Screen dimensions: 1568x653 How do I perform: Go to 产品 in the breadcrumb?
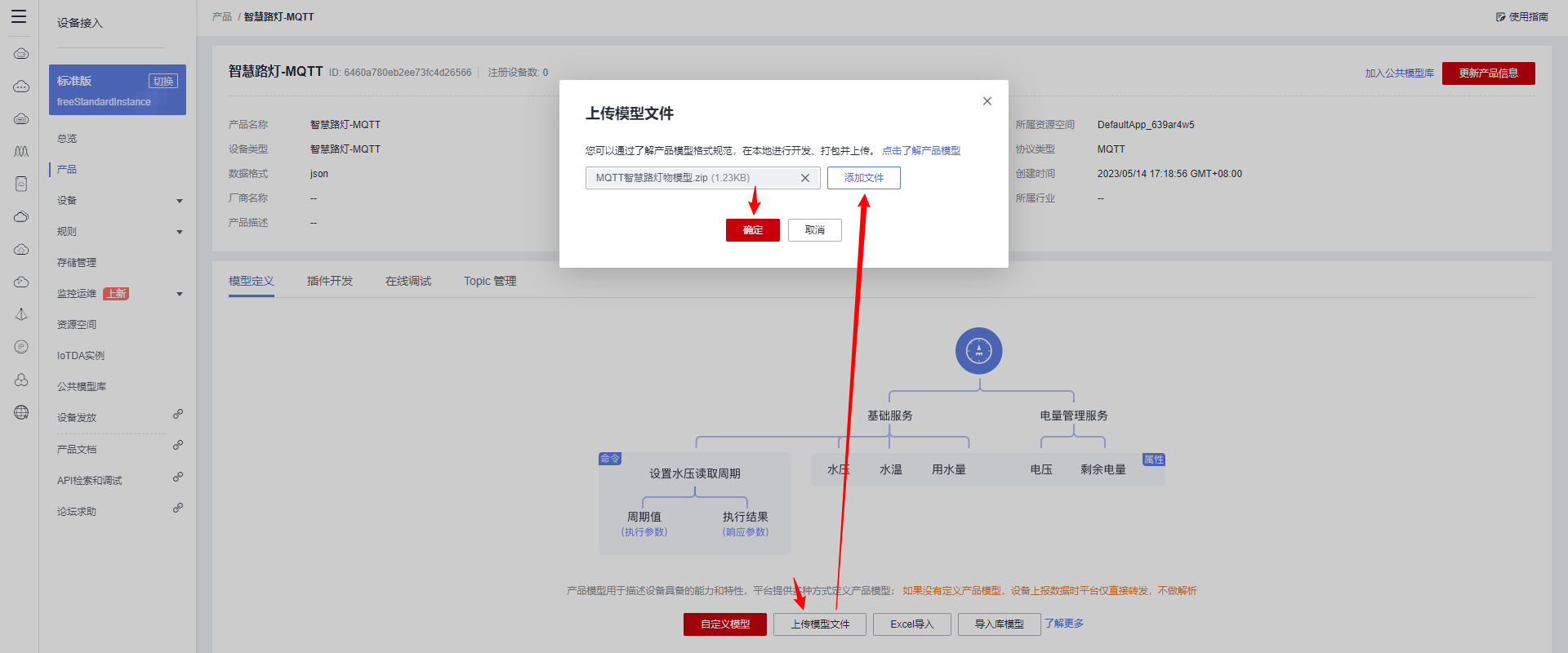(222, 16)
